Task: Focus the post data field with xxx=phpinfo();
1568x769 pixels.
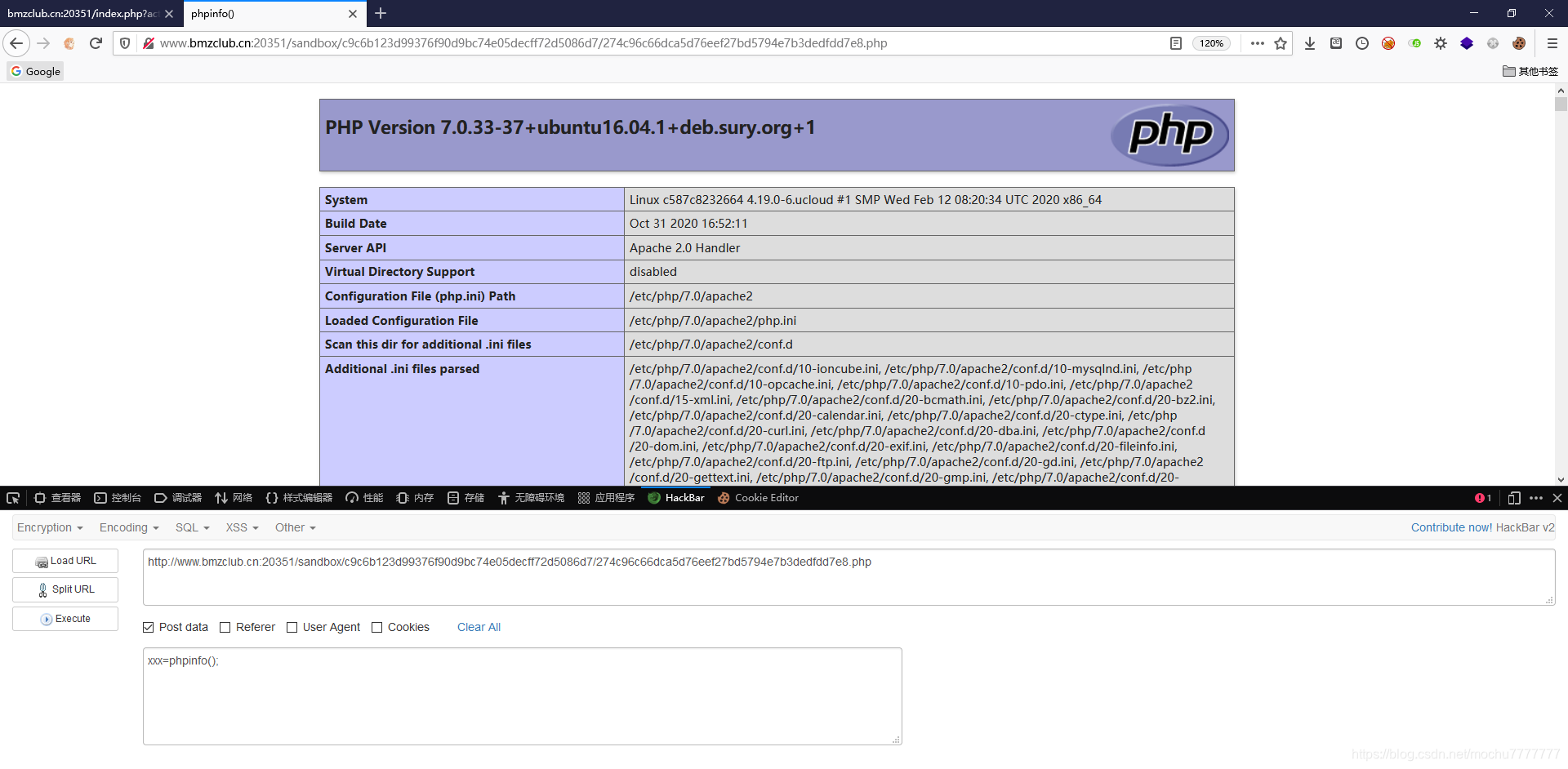Action: [522, 696]
